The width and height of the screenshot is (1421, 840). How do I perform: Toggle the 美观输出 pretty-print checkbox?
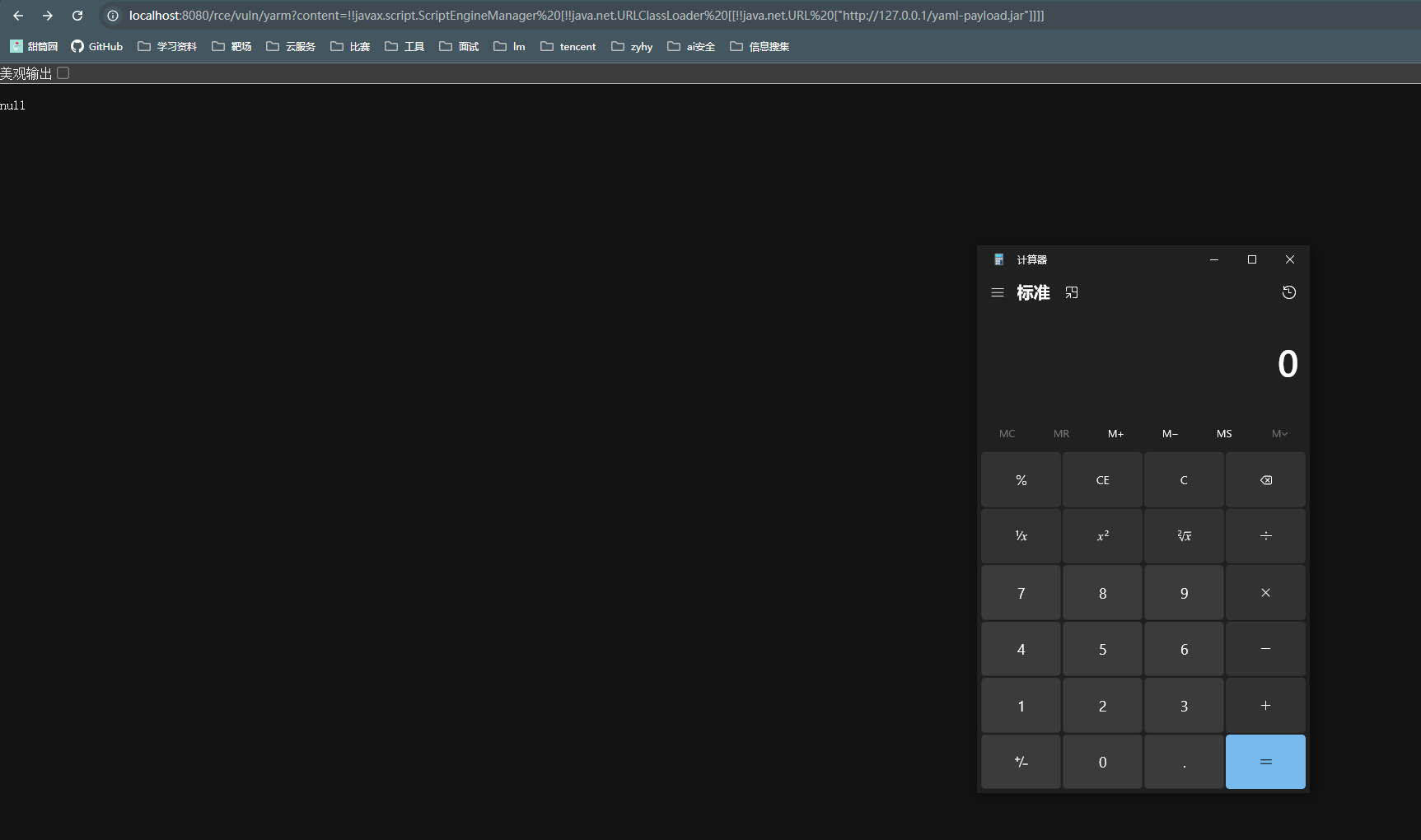[63, 73]
